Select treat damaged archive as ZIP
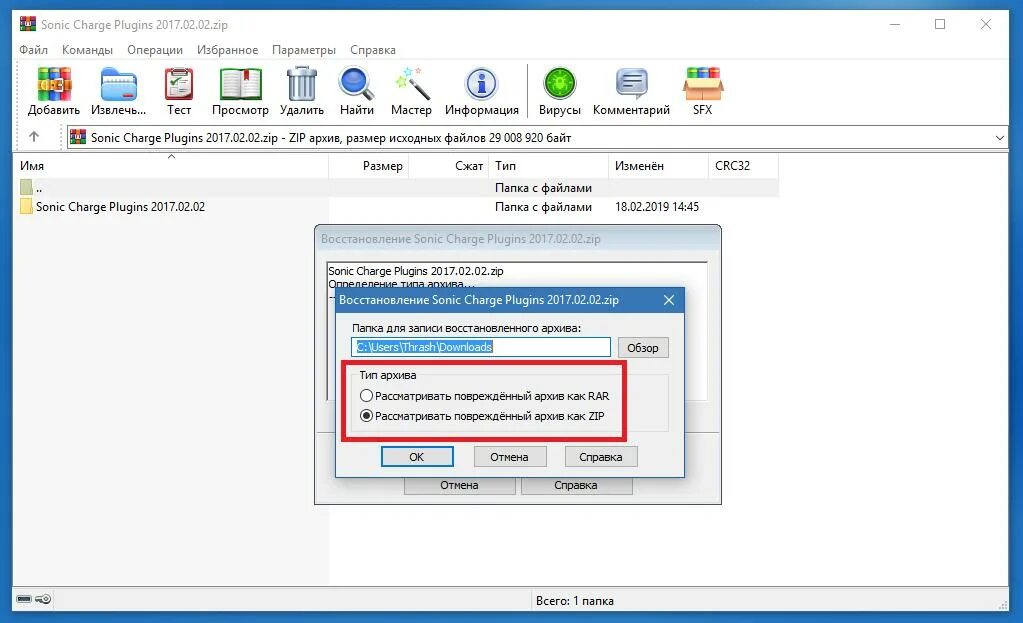Image resolution: width=1023 pixels, height=623 pixels. point(366,416)
